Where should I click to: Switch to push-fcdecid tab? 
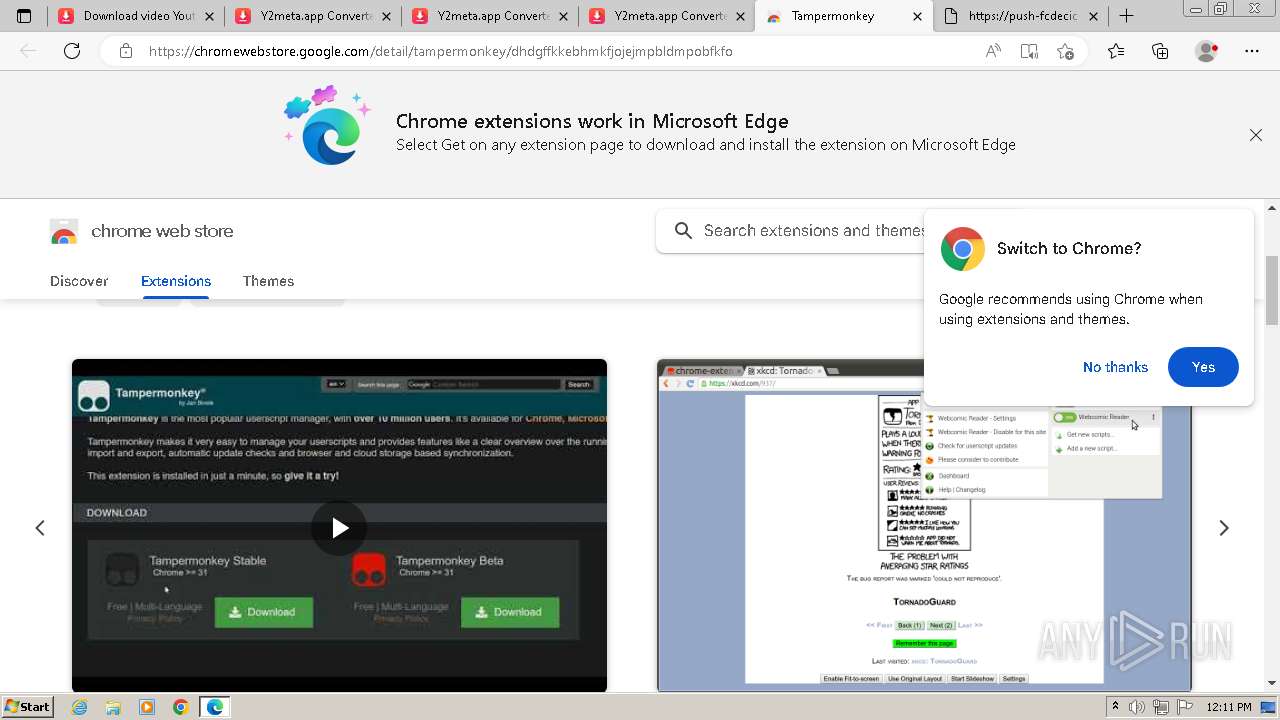1021,16
